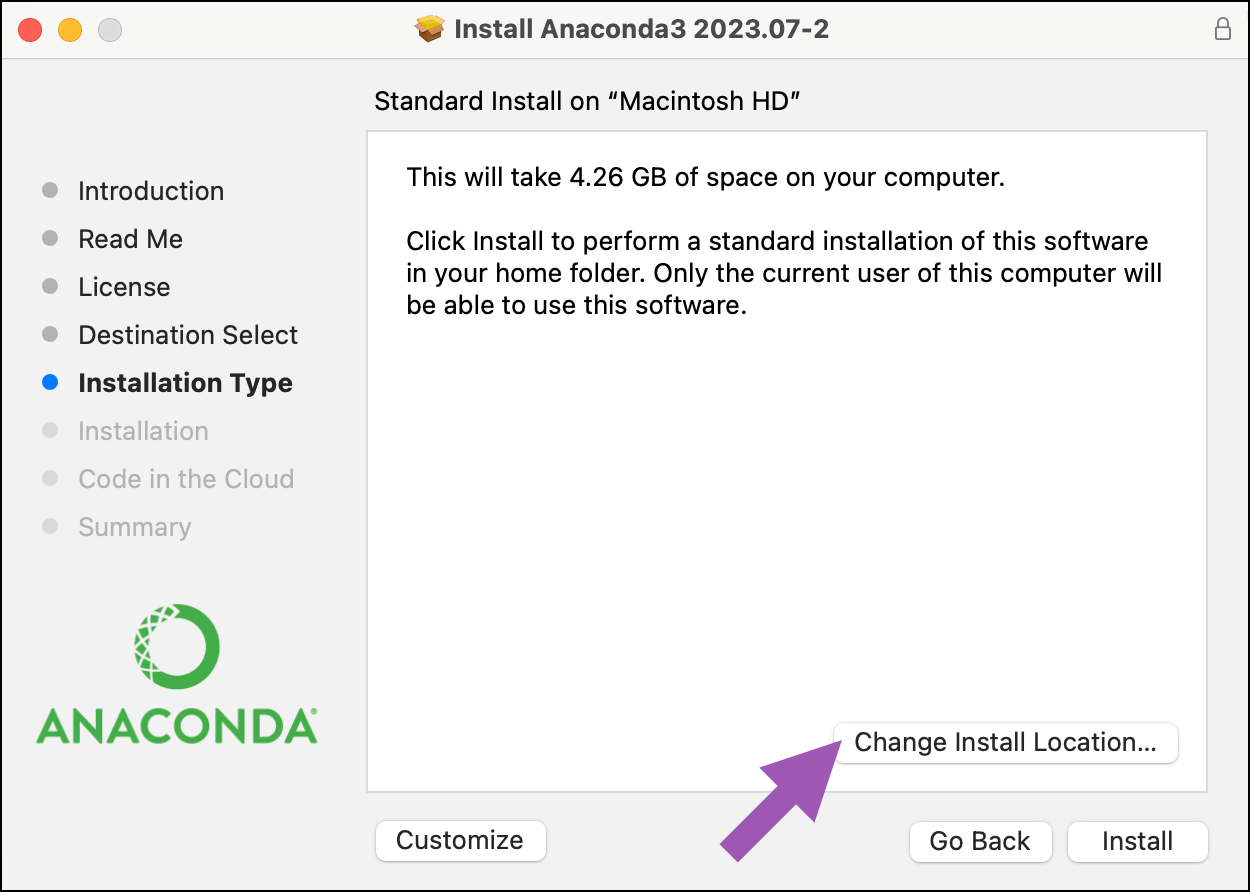The width and height of the screenshot is (1250, 892).
Task: Click the bullet beside Introduction
Action: click(50, 191)
